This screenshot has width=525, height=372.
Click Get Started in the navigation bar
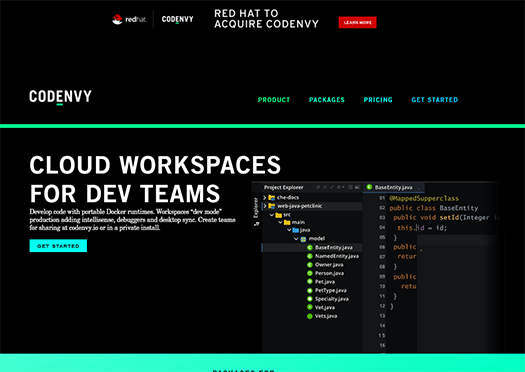pos(435,100)
